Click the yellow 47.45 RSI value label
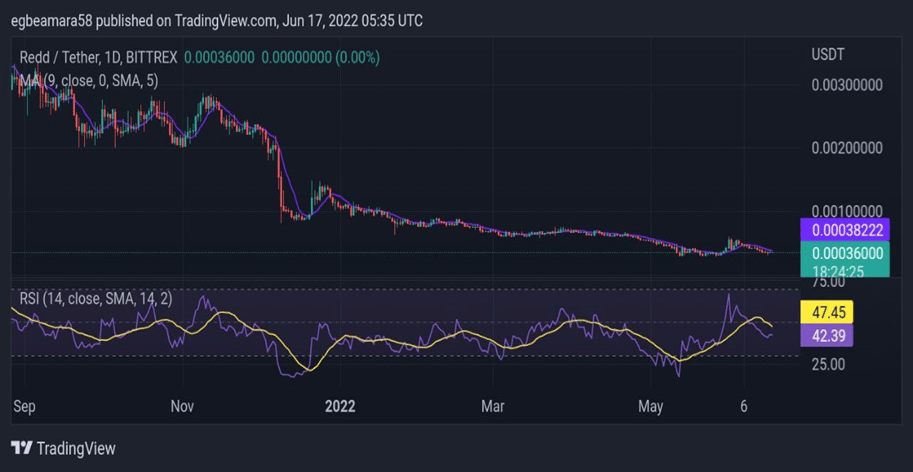The width and height of the screenshot is (913, 472). point(831,313)
